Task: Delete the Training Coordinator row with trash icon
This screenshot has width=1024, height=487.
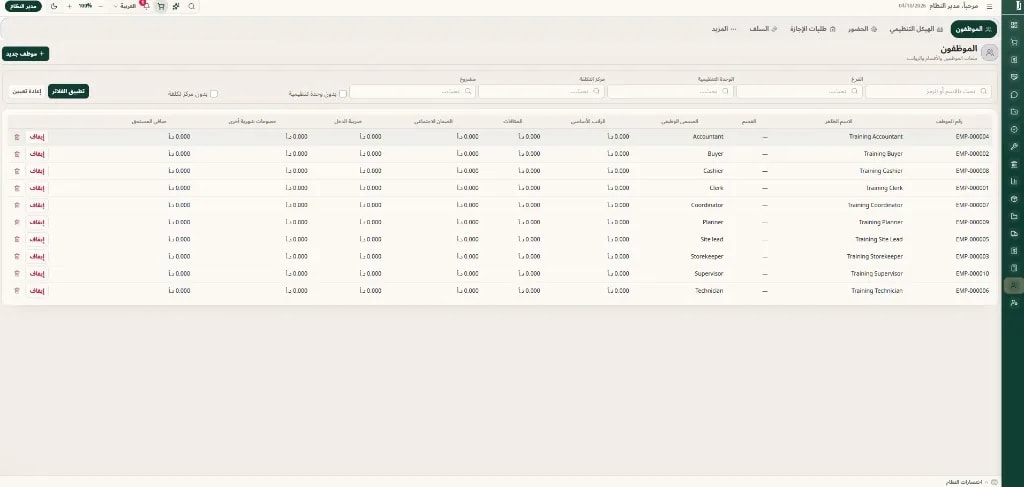Action: [16, 205]
